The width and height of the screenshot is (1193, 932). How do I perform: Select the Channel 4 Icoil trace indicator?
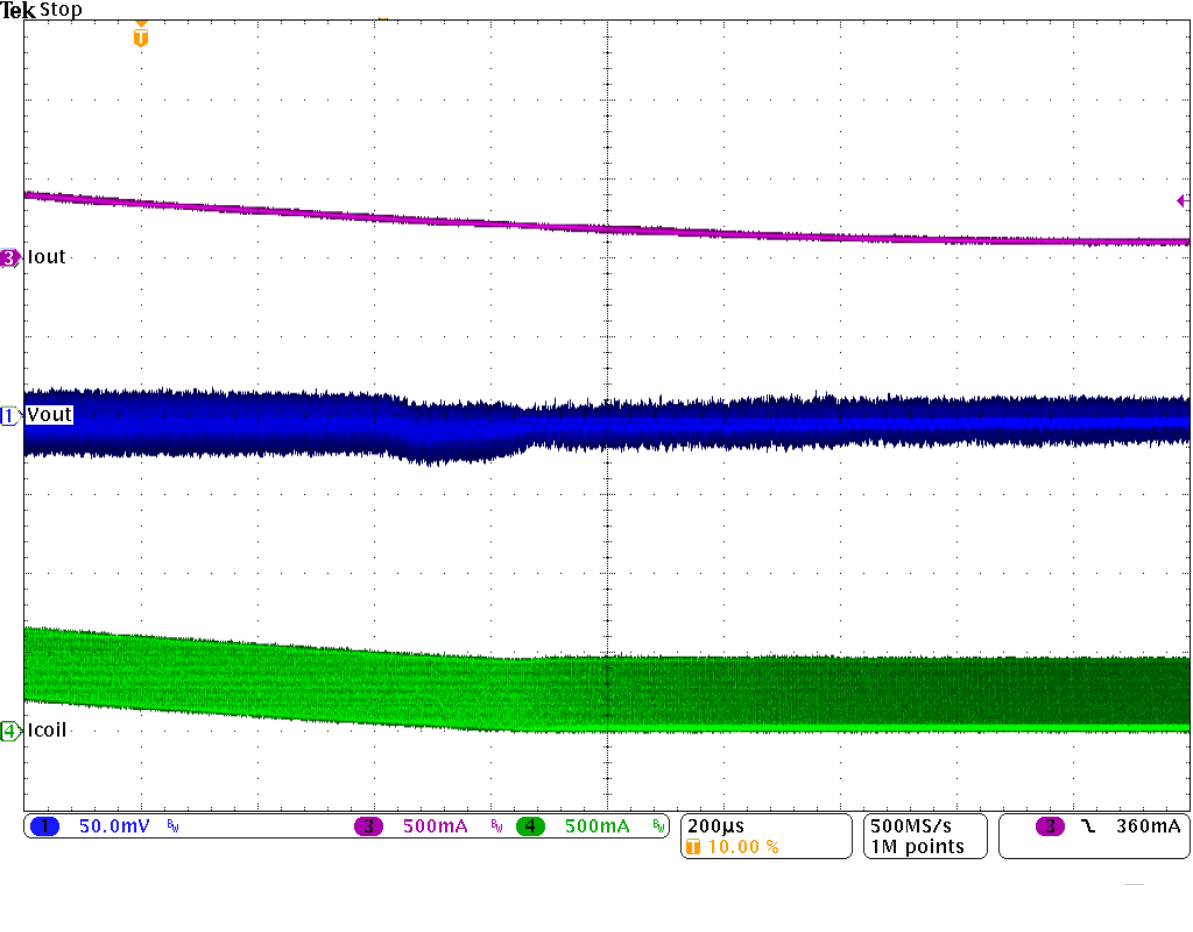8,731
